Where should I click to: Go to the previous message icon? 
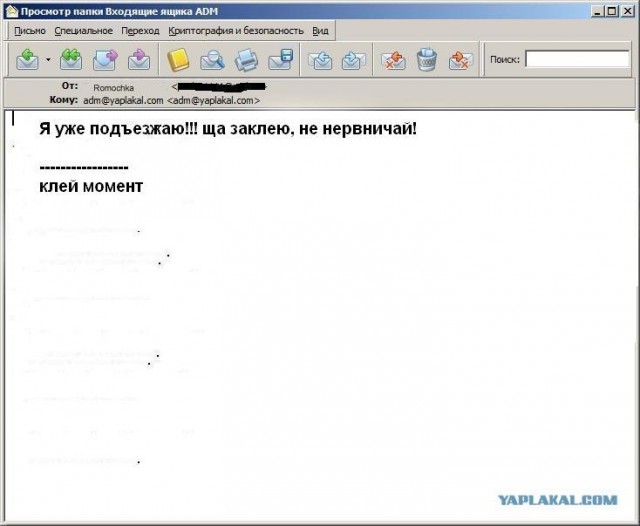click(x=320, y=60)
